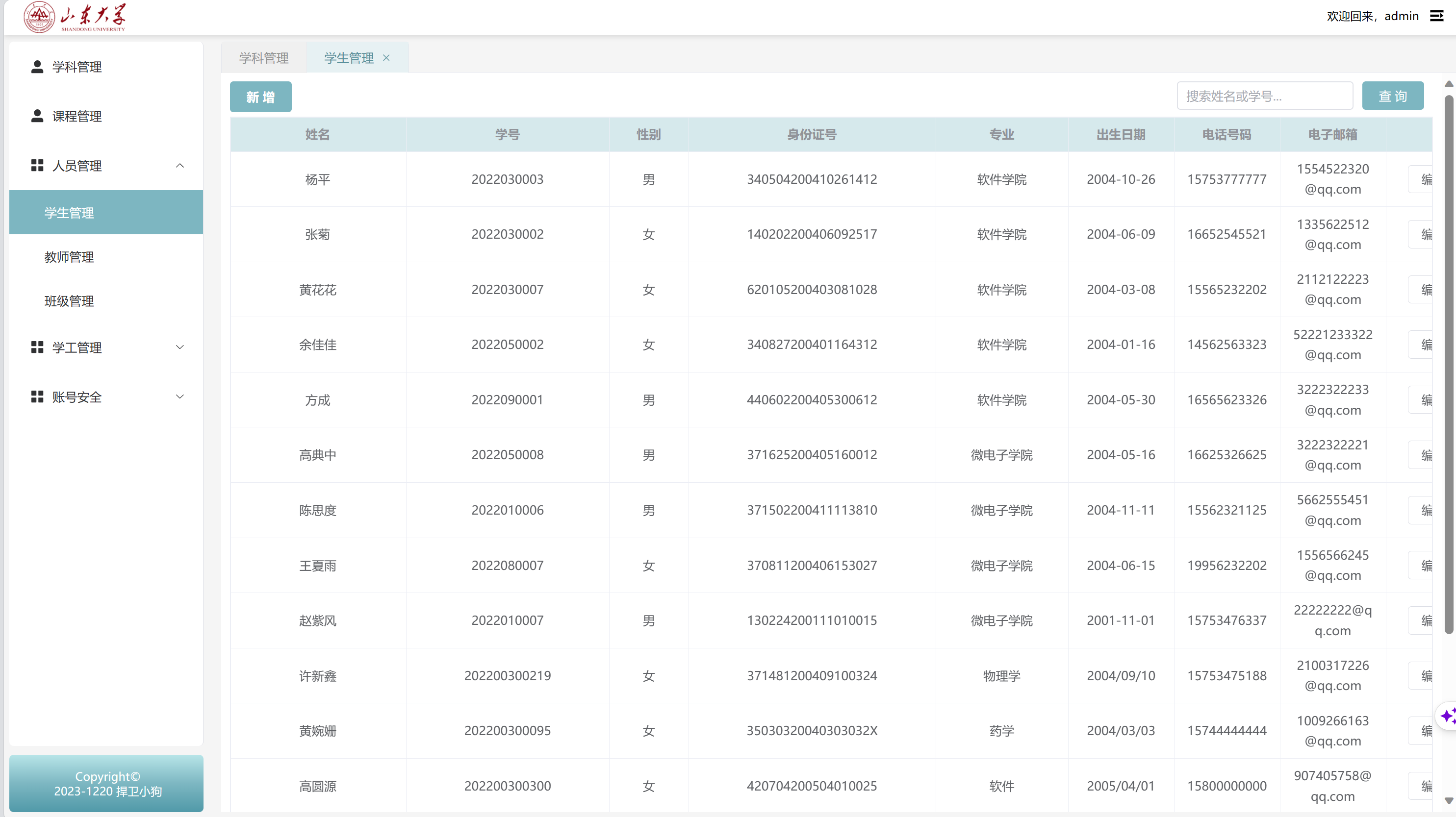The width and height of the screenshot is (1456, 817).
Task: Click the edit button in 方成's row
Action: [1420, 400]
